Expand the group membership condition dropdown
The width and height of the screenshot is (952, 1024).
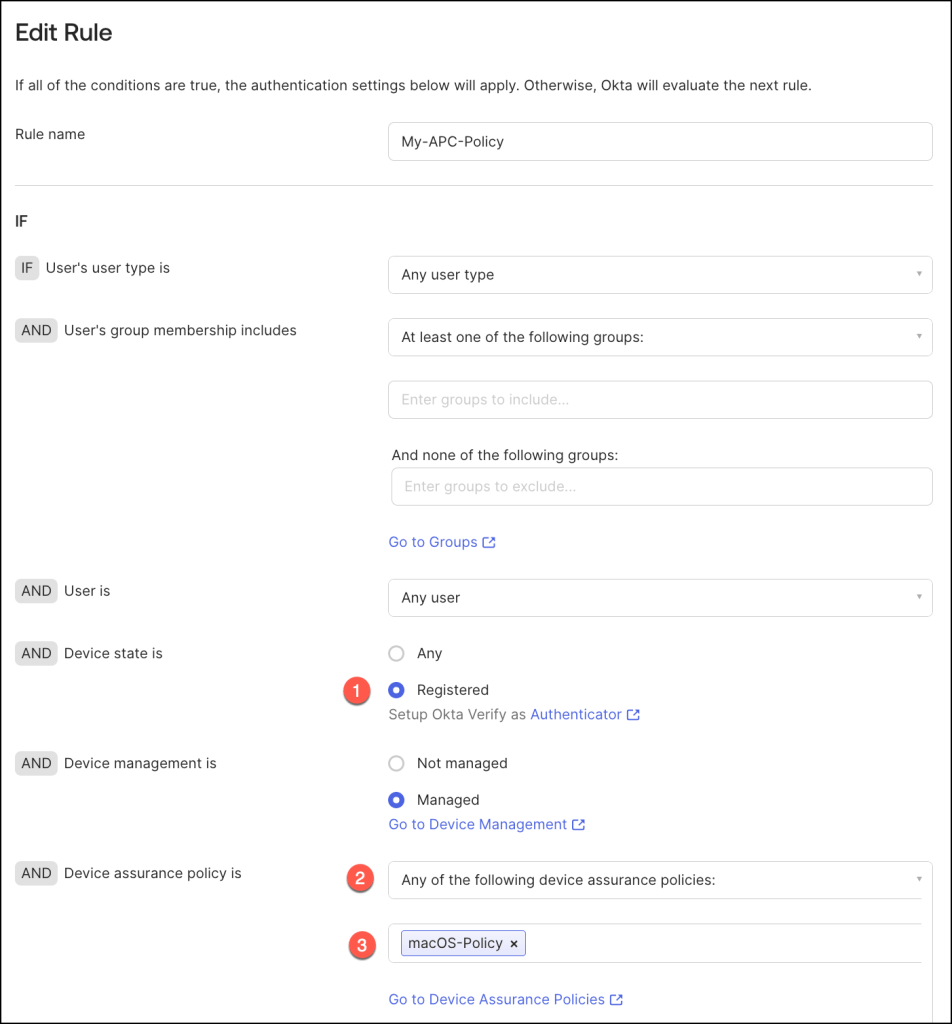(x=660, y=338)
